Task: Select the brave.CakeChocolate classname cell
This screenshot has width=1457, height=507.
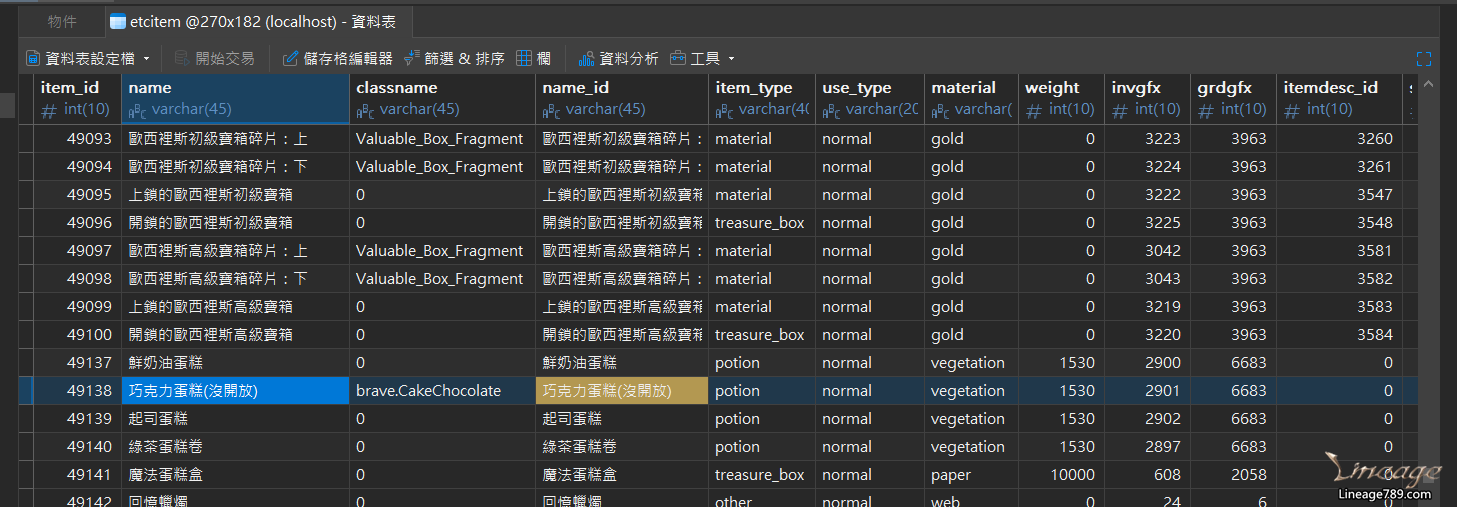Action: point(428,391)
